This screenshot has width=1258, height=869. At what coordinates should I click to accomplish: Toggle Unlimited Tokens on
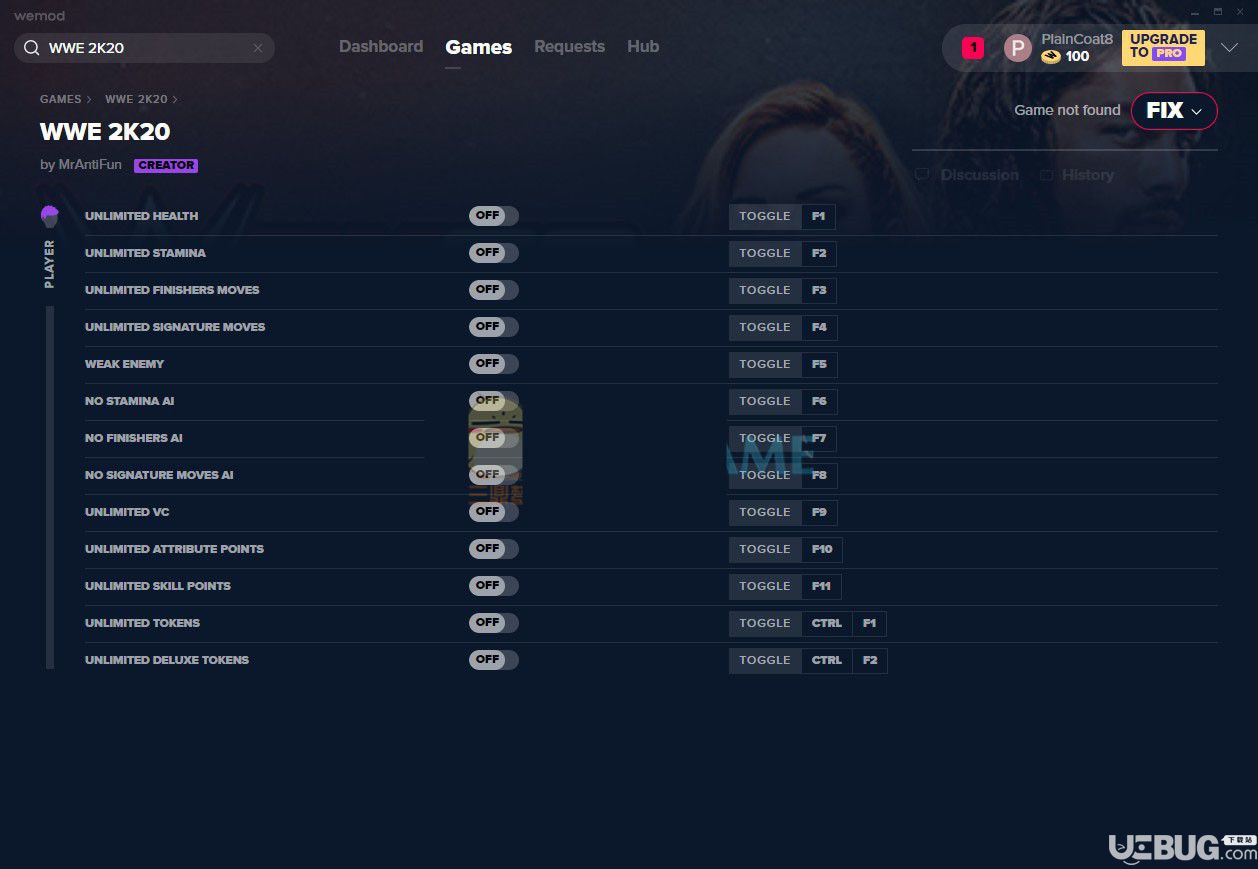(494, 623)
